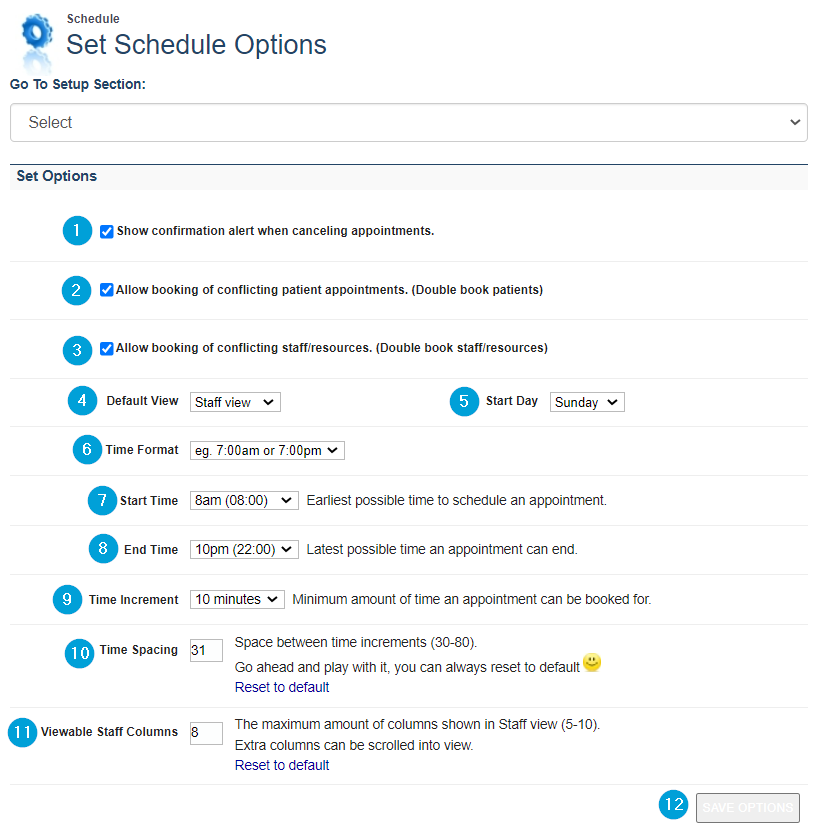Click the numbered badge 9 beside Time Increment
The width and height of the screenshot is (813, 825).
[x=67, y=600]
